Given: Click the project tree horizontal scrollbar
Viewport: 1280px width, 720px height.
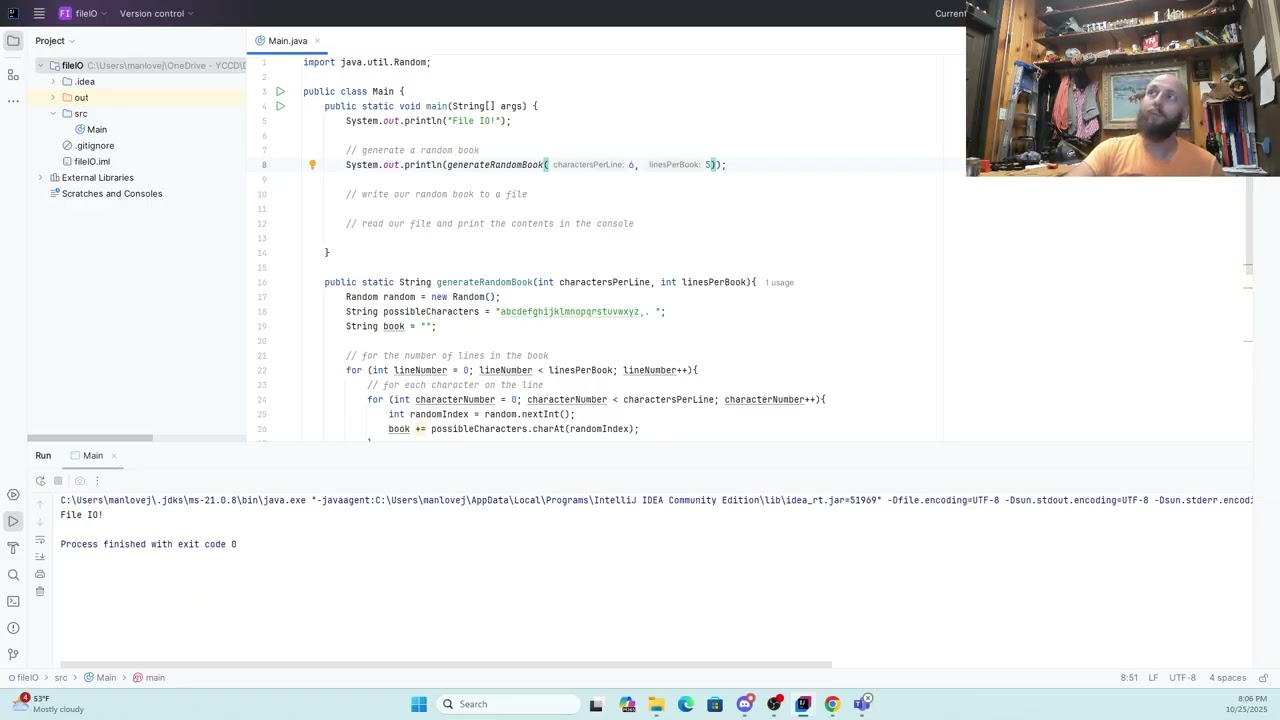Looking at the screenshot, I should click(90, 438).
